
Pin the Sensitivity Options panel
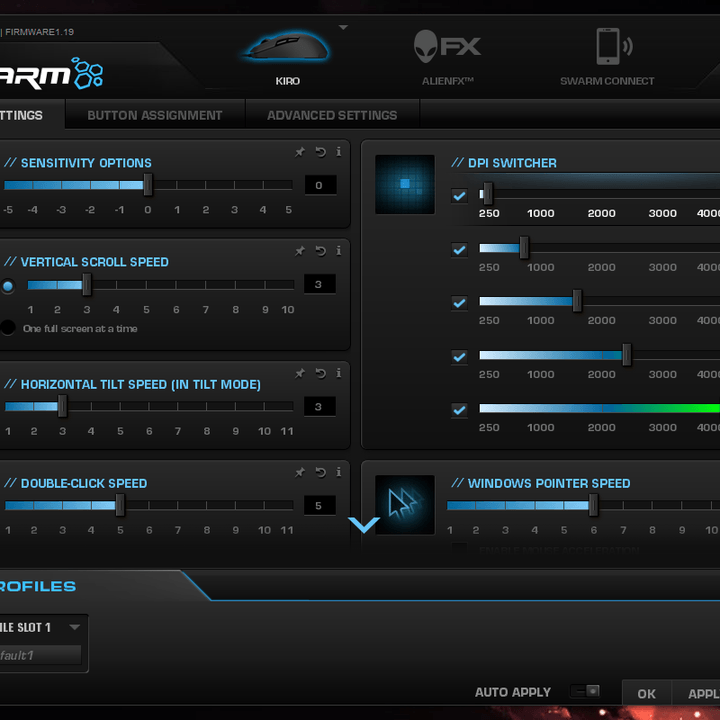(300, 152)
